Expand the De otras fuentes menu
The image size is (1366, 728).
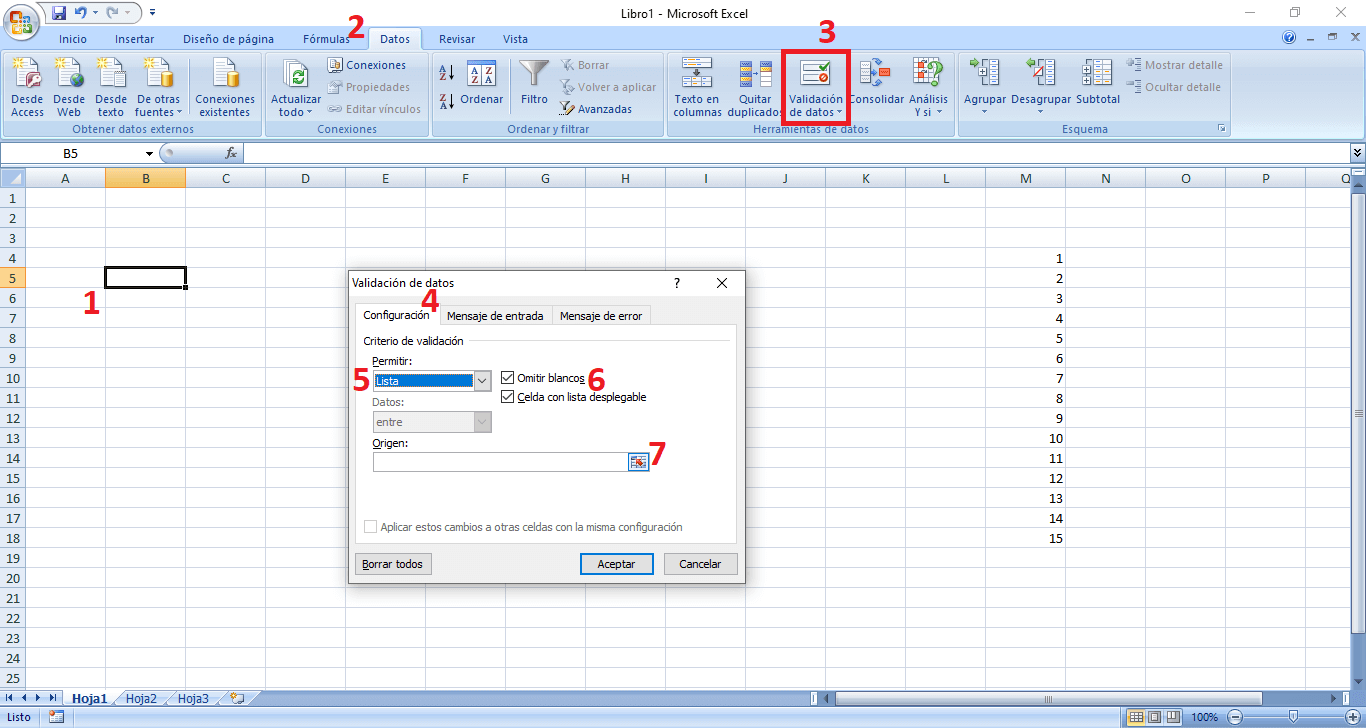pos(158,105)
